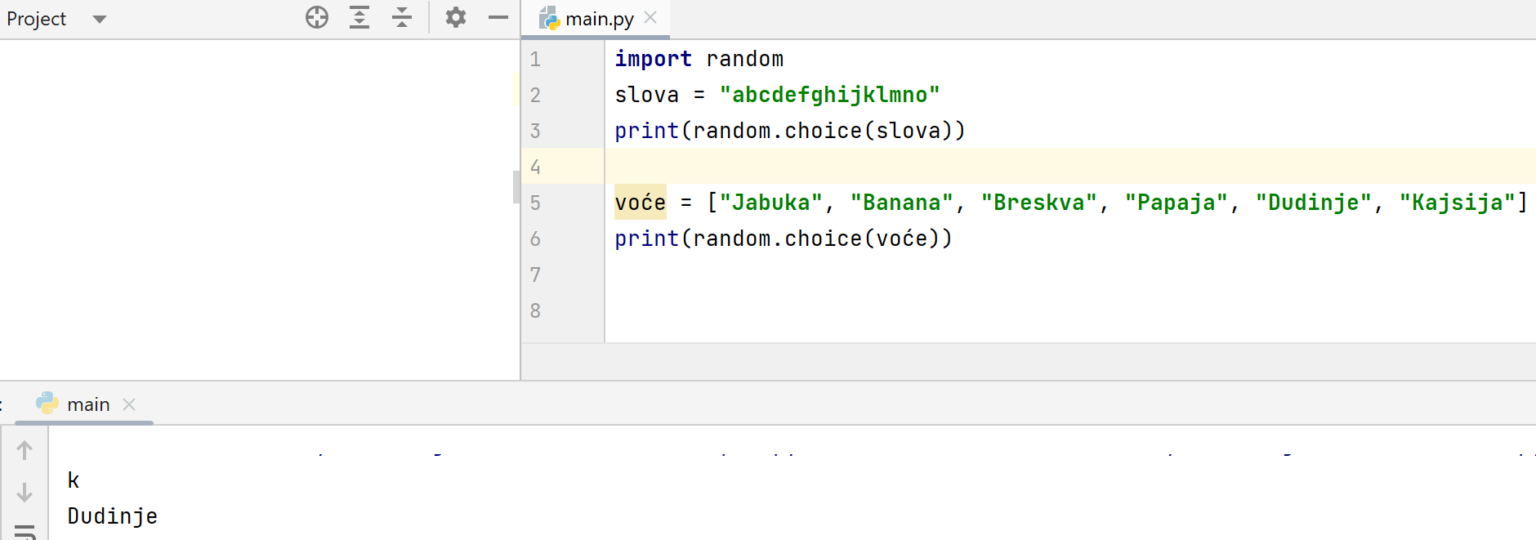Expand all items in Project panel
This screenshot has height=540, width=1536.
(x=360, y=18)
